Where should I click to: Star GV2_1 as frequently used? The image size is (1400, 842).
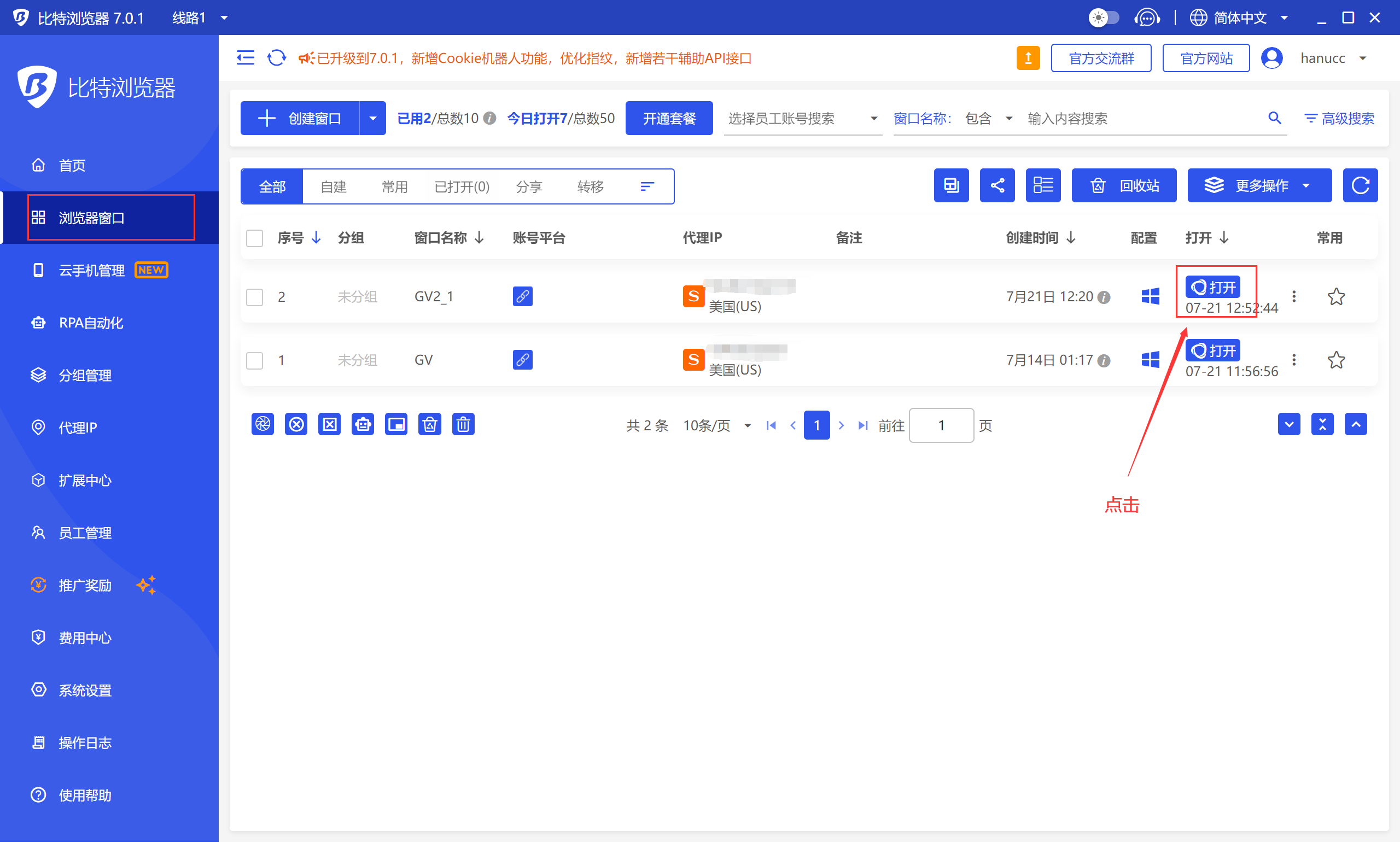point(1336,296)
